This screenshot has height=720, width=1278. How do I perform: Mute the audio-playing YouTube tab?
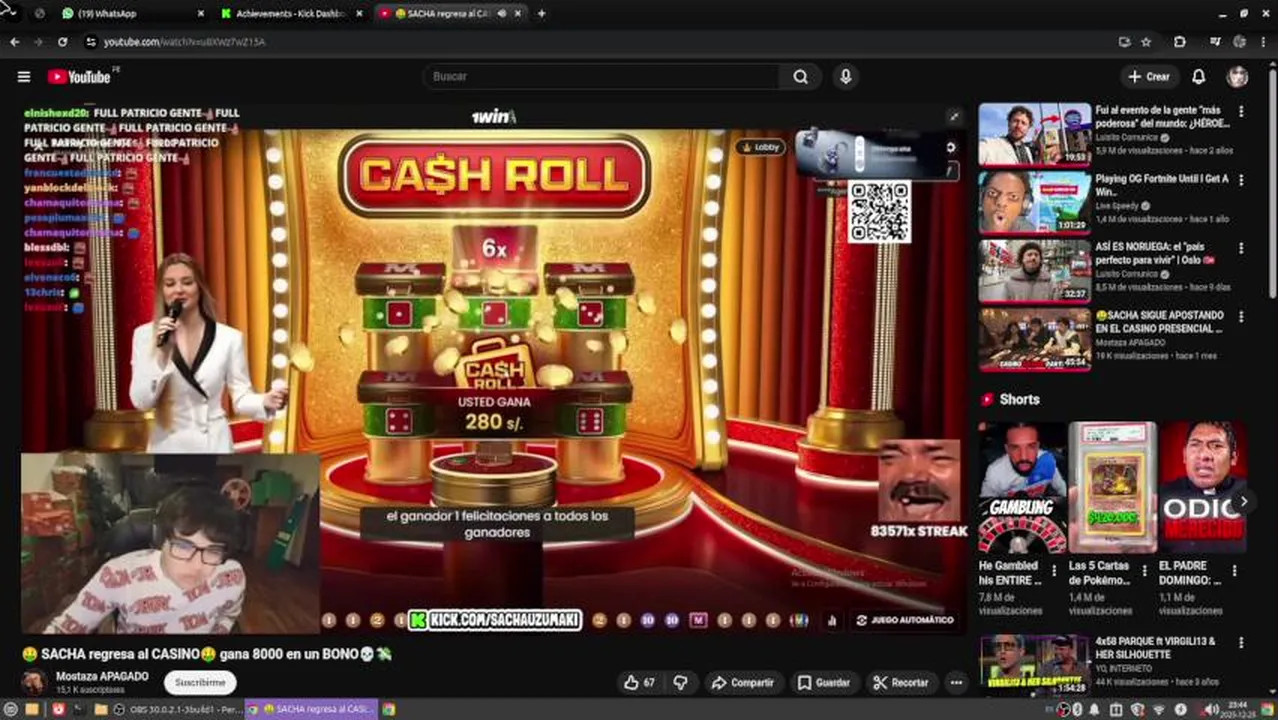tap(501, 13)
